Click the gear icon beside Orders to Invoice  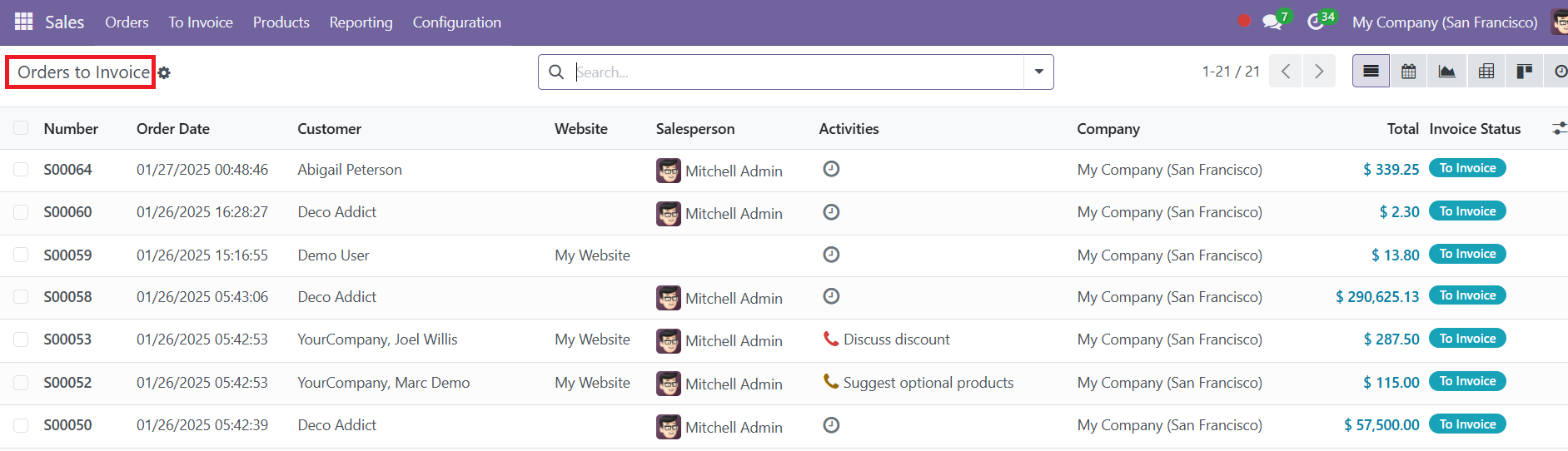[x=164, y=73]
